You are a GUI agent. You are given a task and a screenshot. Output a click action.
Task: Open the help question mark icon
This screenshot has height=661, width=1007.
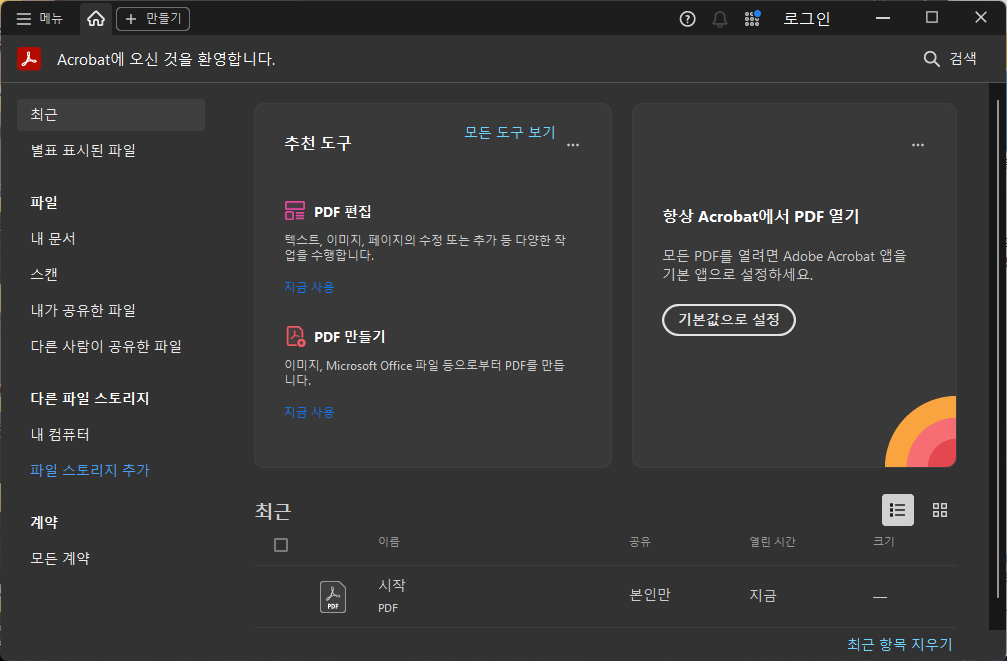[x=687, y=17]
